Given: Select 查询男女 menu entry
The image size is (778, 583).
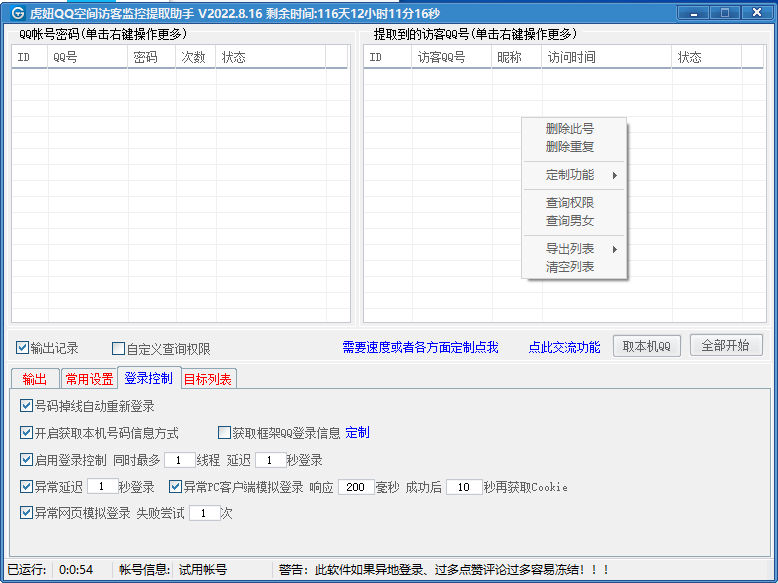Looking at the screenshot, I should [574, 221].
